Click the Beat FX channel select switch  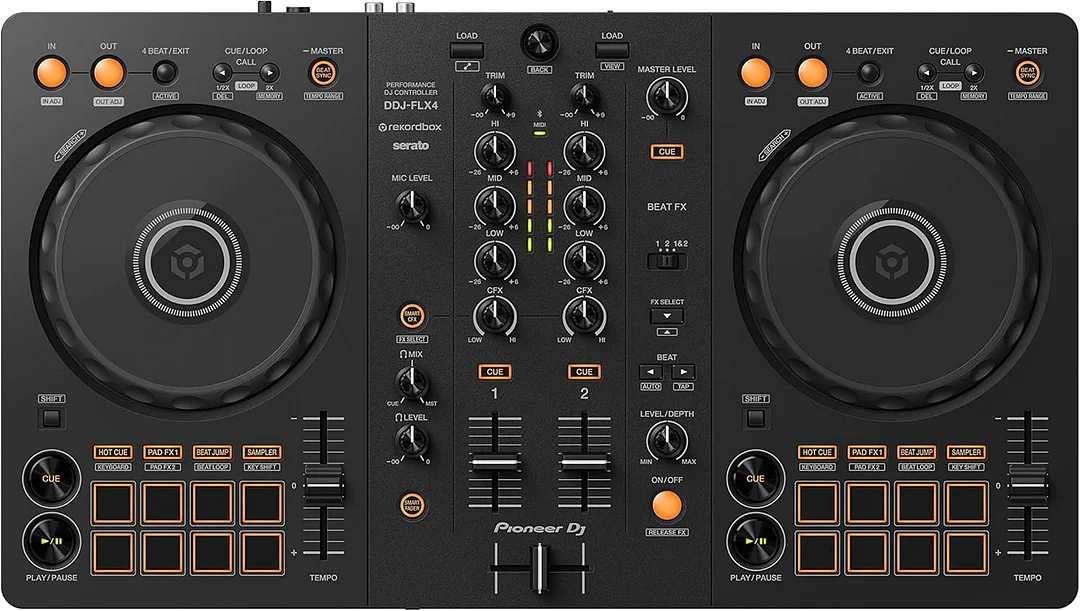click(667, 262)
